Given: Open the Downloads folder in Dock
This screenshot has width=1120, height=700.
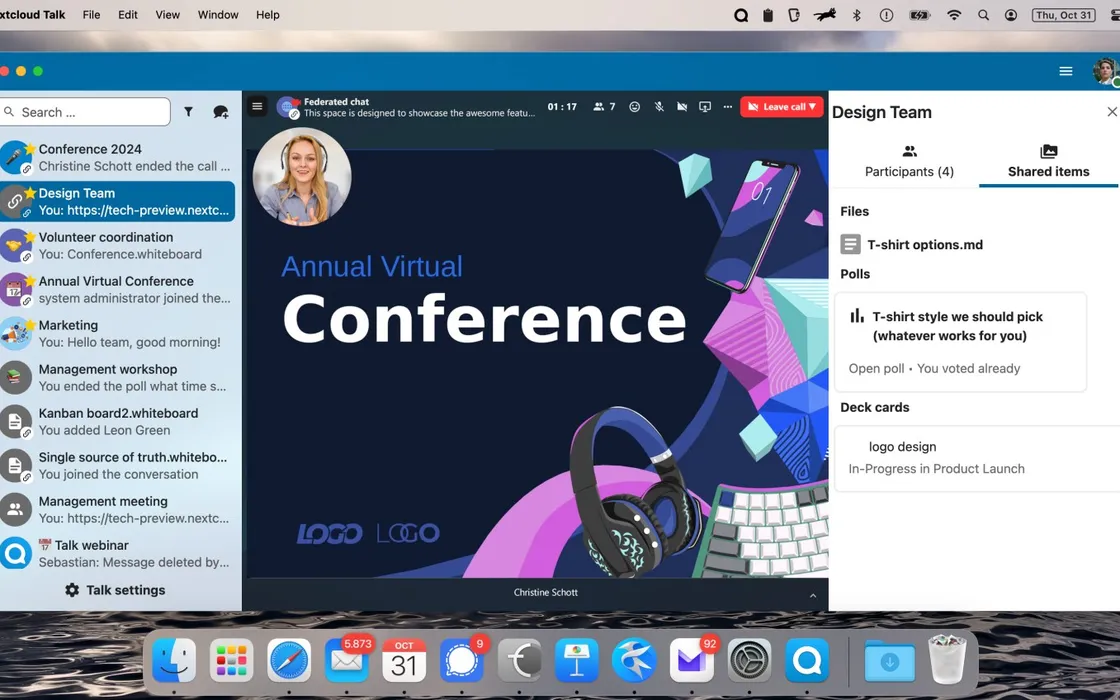Looking at the screenshot, I should tap(889, 661).
